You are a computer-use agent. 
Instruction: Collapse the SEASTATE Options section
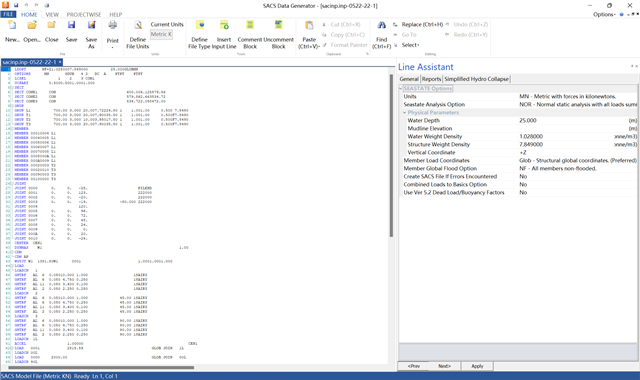coord(401,88)
